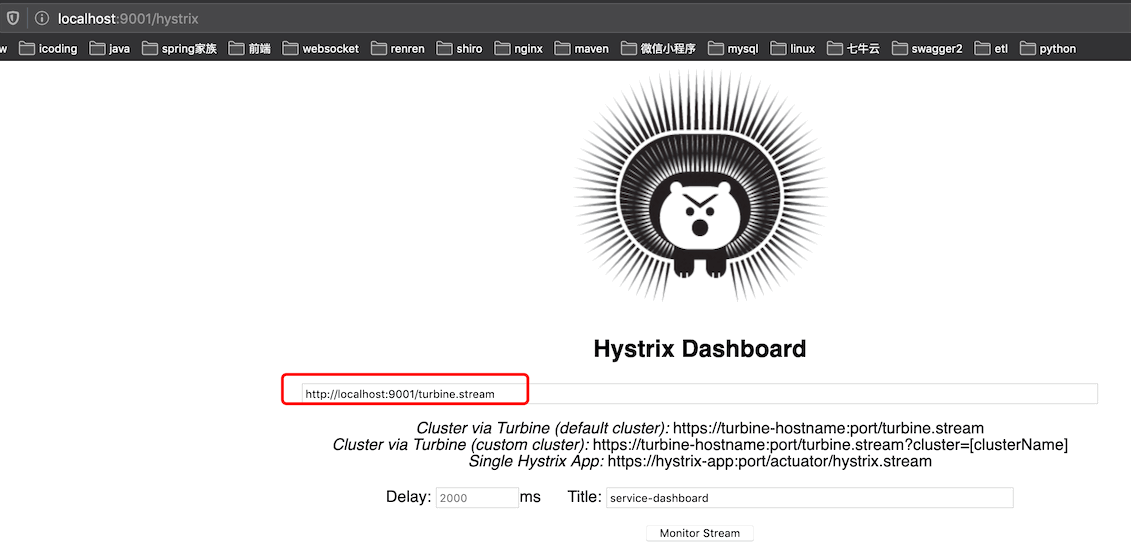This screenshot has width=1131, height=552.
Task: Click the Single Hystrix App example URL
Action: click(x=770, y=461)
